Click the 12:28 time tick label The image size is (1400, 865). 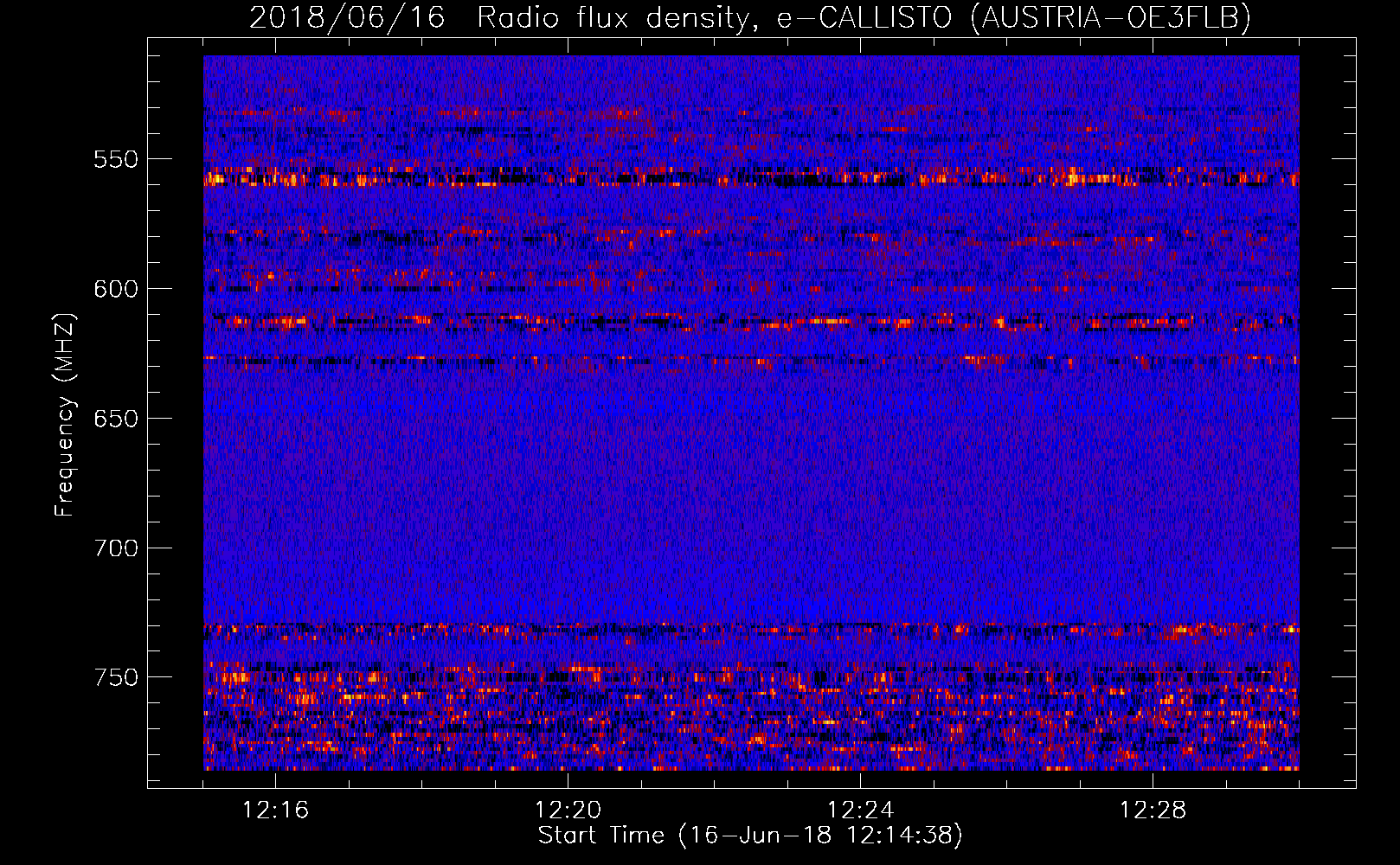[1153, 811]
